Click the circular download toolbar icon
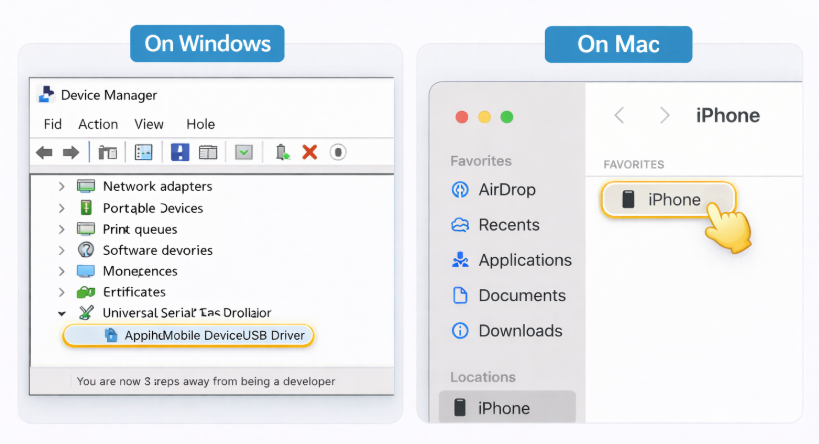 338,153
